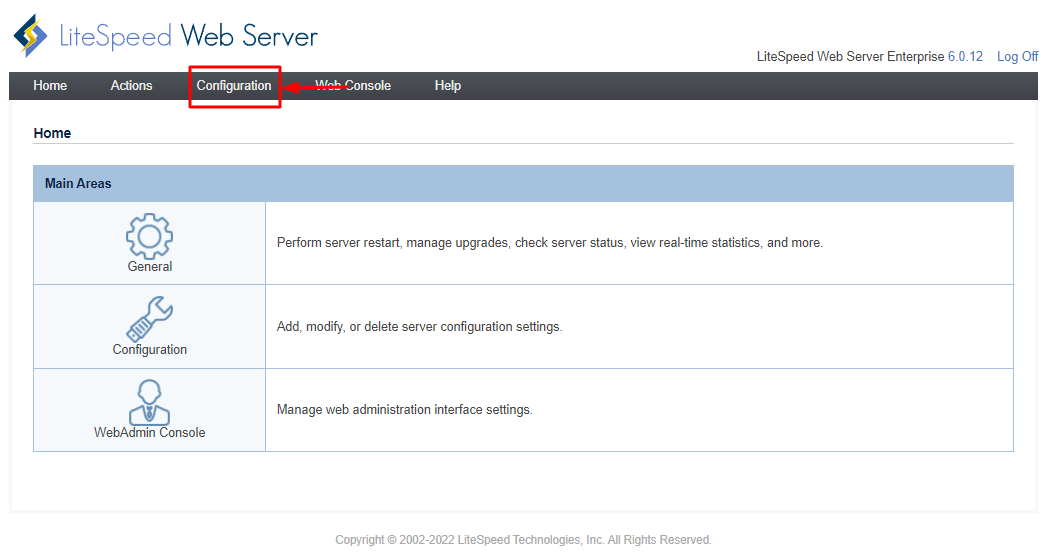The image size is (1042, 556).
Task: Click the wrench icon for Configuration
Action: pyautogui.click(x=149, y=319)
